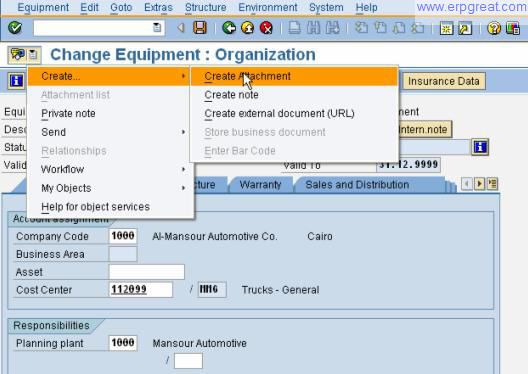Click the Create New Session icon
Screen dimensions: 528x374
click(x=446, y=29)
